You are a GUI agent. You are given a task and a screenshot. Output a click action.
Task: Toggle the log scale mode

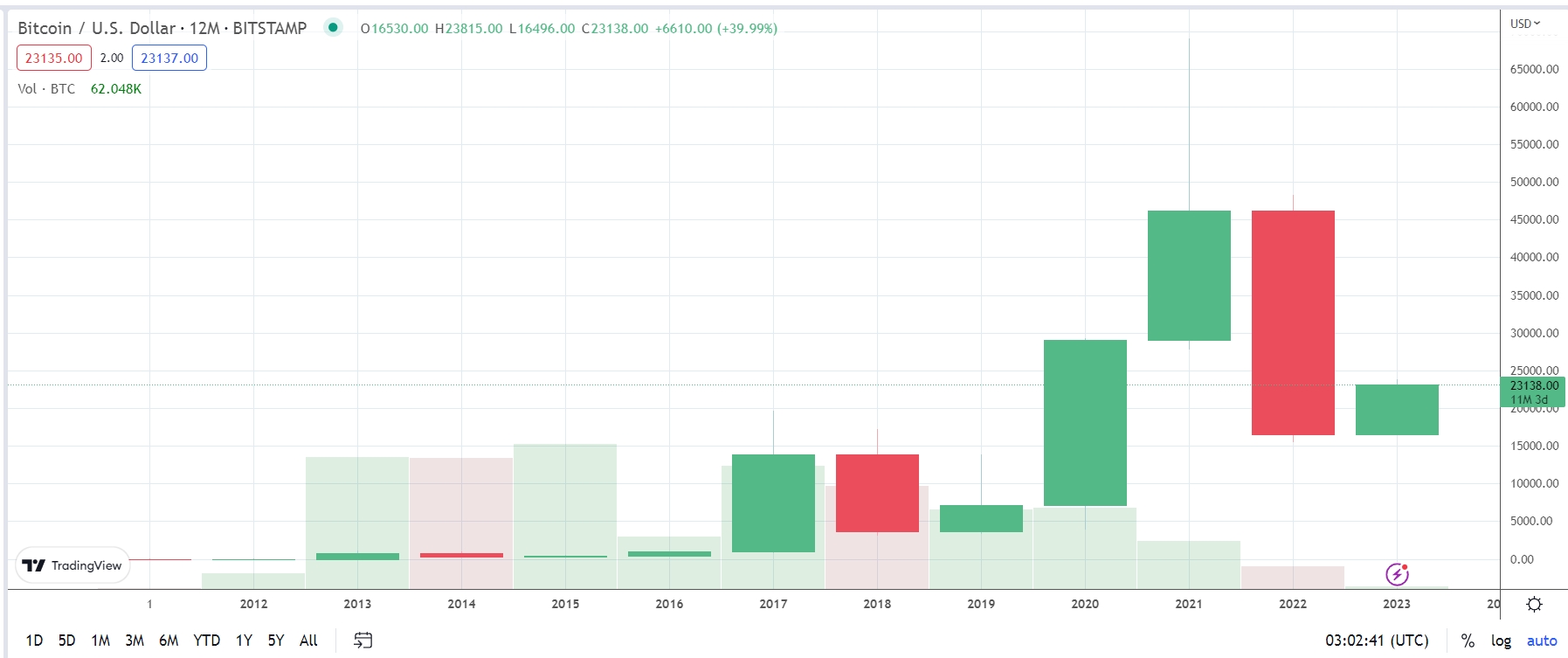1501,641
